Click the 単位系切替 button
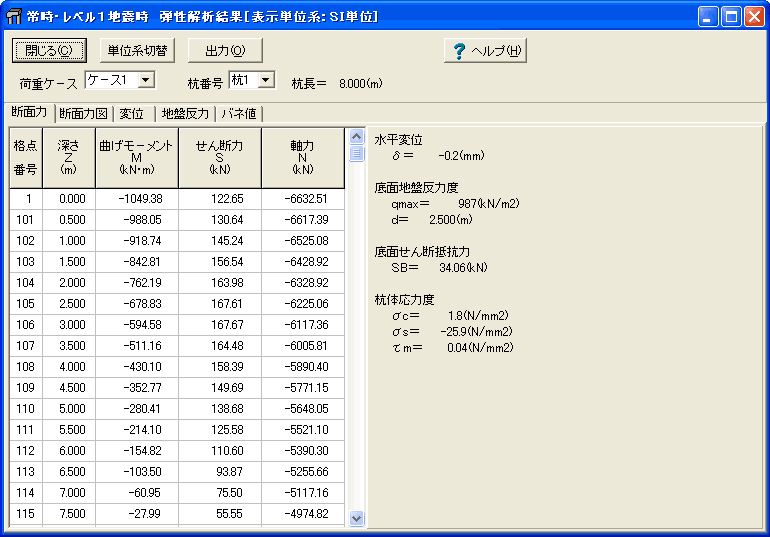This screenshot has height=537, width=770. [138, 51]
